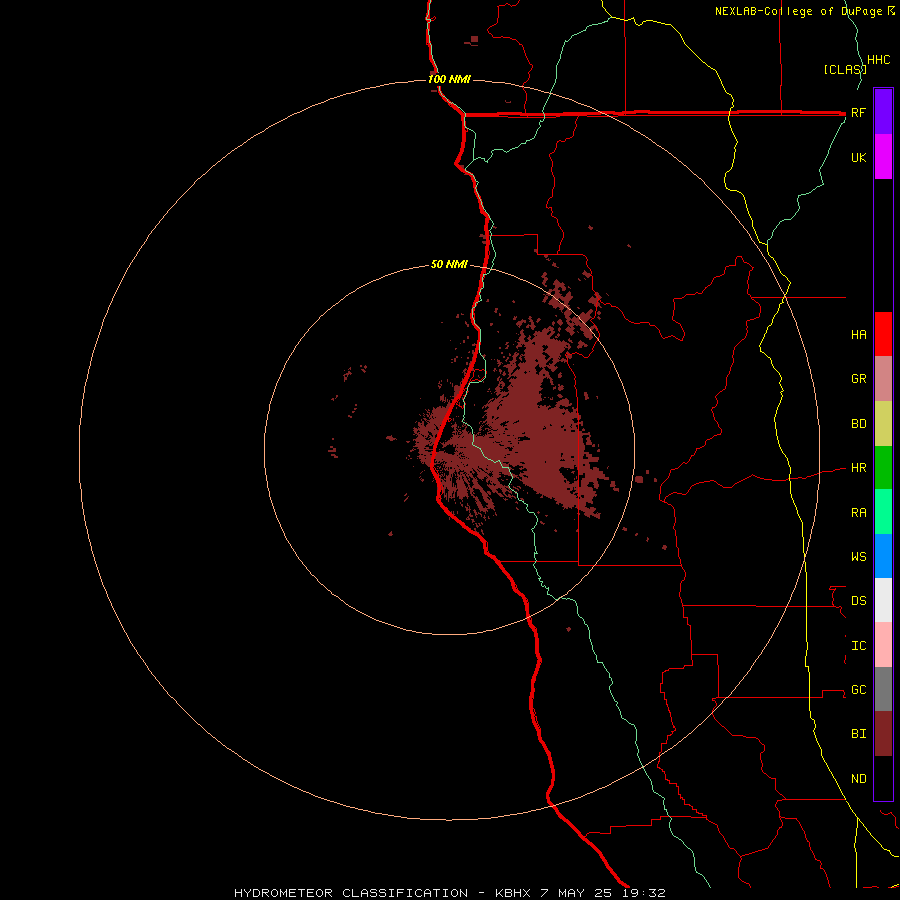The image size is (900, 900).
Task: Click the "GR" legend label
Action: tap(858, 379)
